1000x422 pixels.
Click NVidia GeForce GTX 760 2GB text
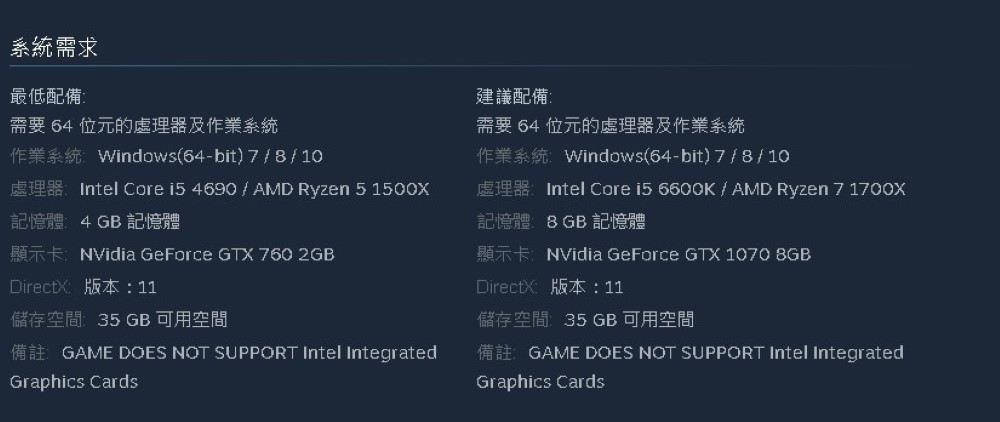pos(207,254)
